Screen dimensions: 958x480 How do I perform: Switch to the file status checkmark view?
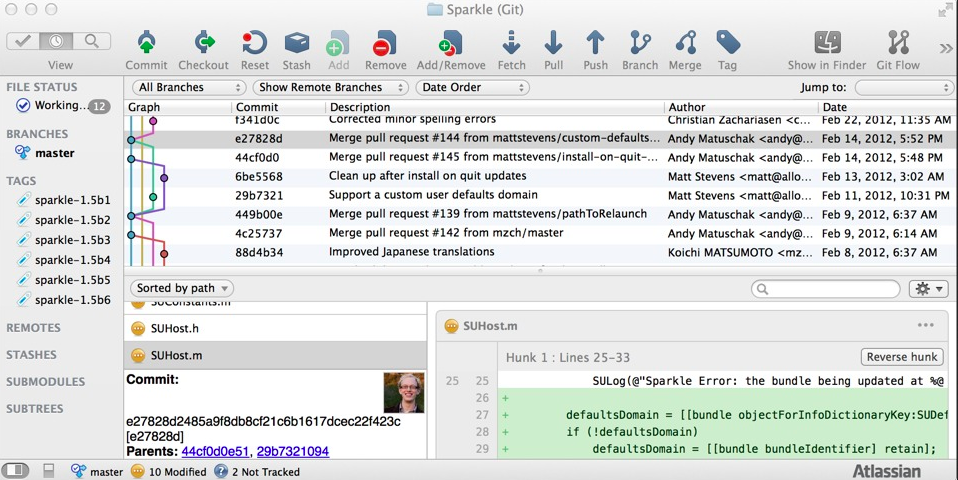[x=23, y=41]
